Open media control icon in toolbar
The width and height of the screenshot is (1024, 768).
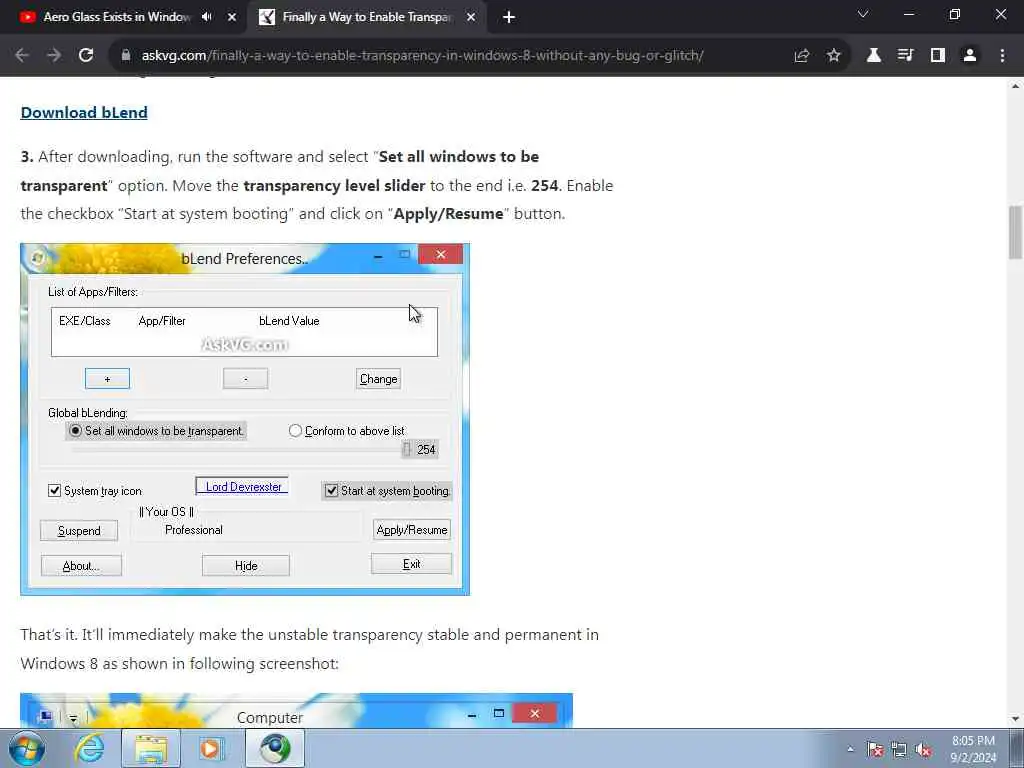(906, 56)
